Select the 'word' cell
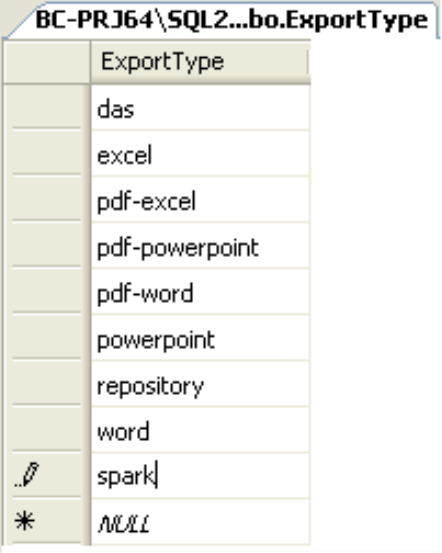 pyautogui.click(x=200, y=431)
